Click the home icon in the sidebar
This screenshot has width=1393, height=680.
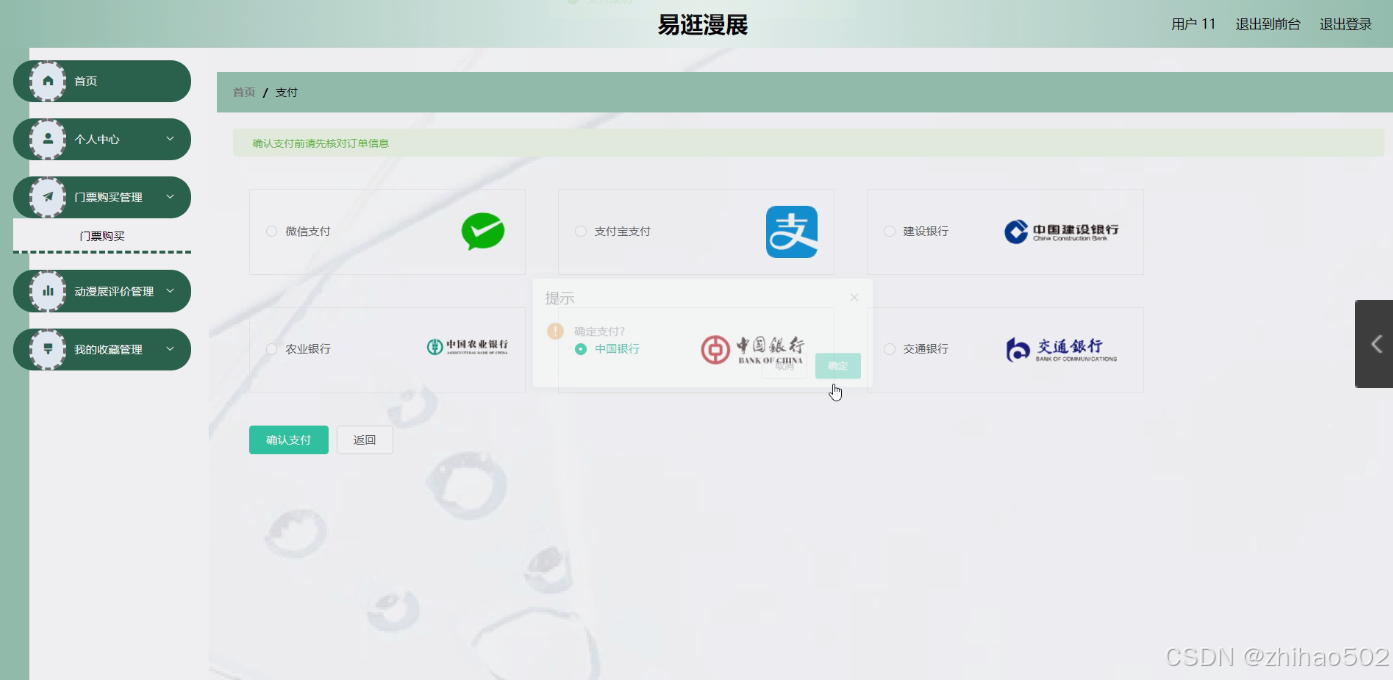(x=48, y=81)
